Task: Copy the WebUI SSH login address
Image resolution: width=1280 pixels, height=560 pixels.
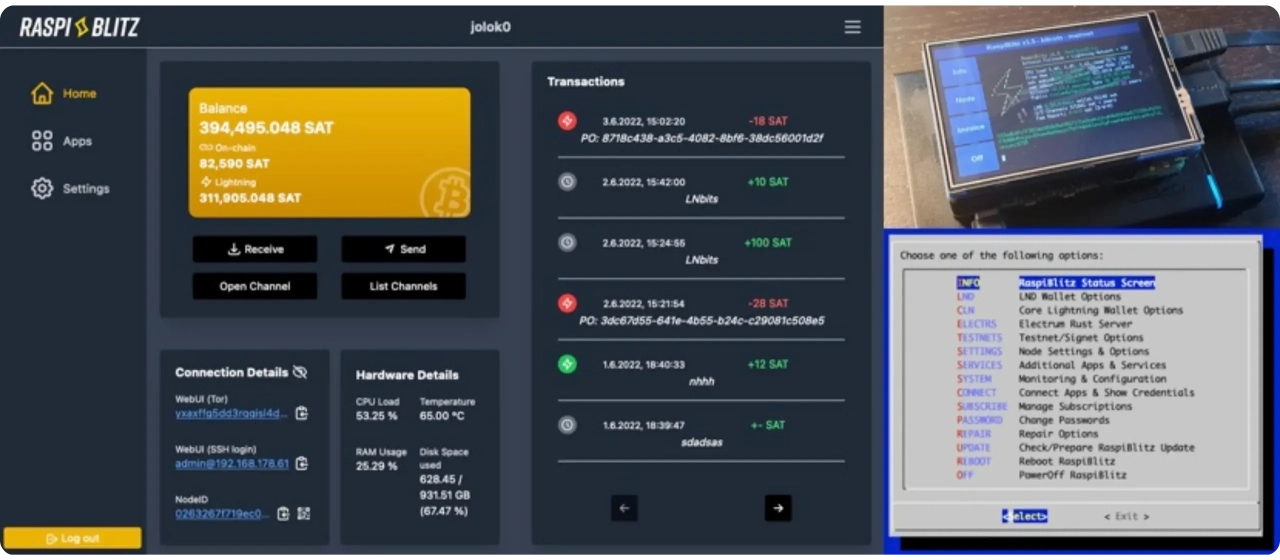Action: point(302,464)
